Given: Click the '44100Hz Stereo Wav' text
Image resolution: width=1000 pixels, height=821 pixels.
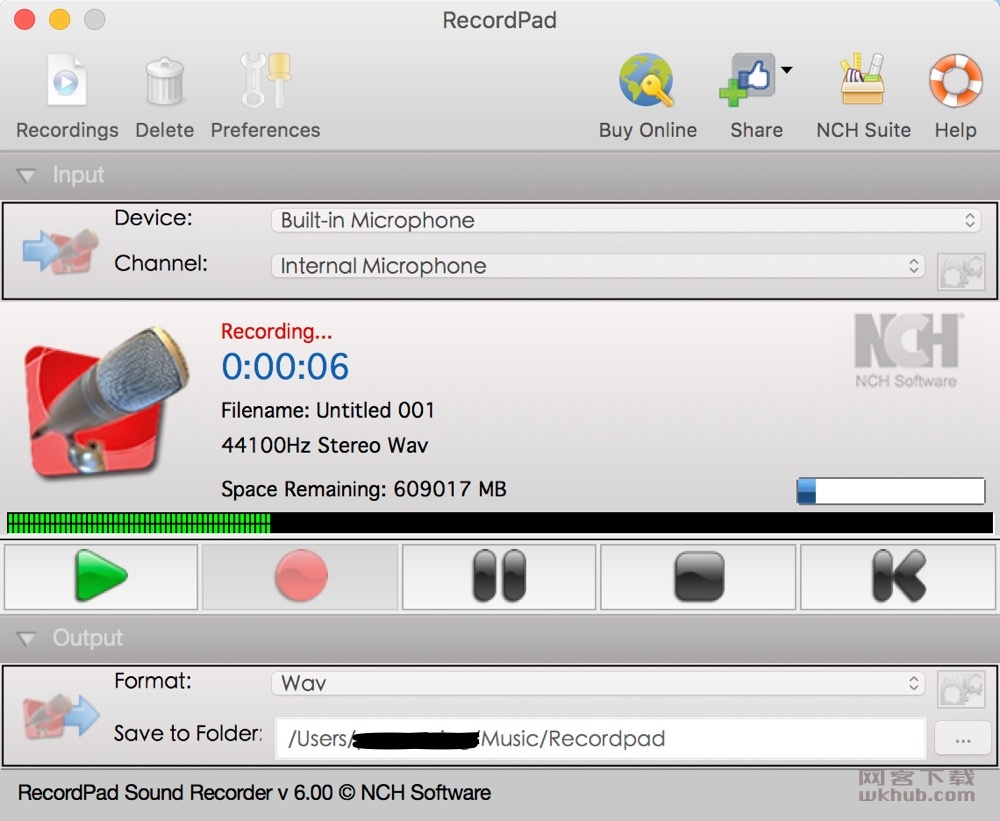Looking at the screenshot, I should point(325,445).
